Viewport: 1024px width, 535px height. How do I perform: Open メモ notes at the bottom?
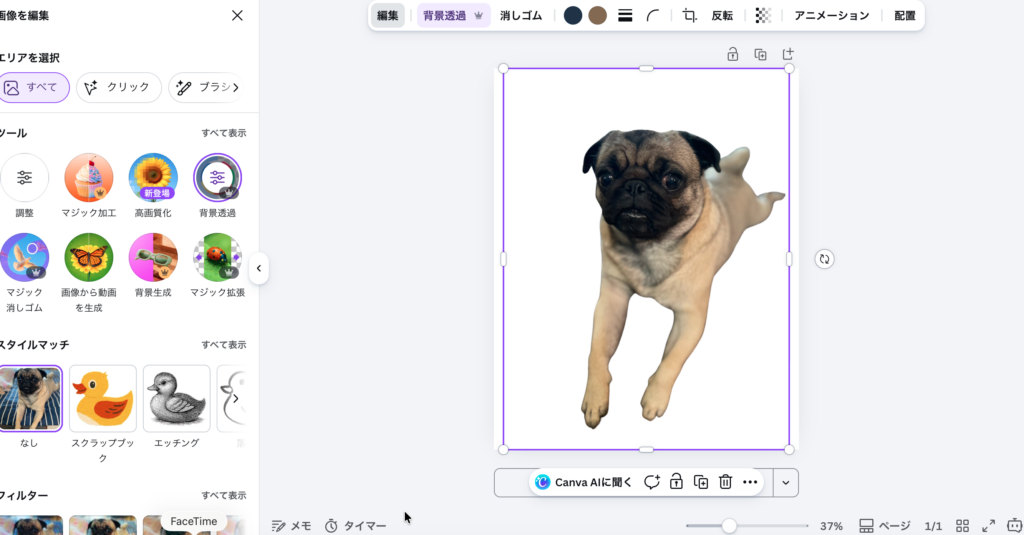click(291, 525)
